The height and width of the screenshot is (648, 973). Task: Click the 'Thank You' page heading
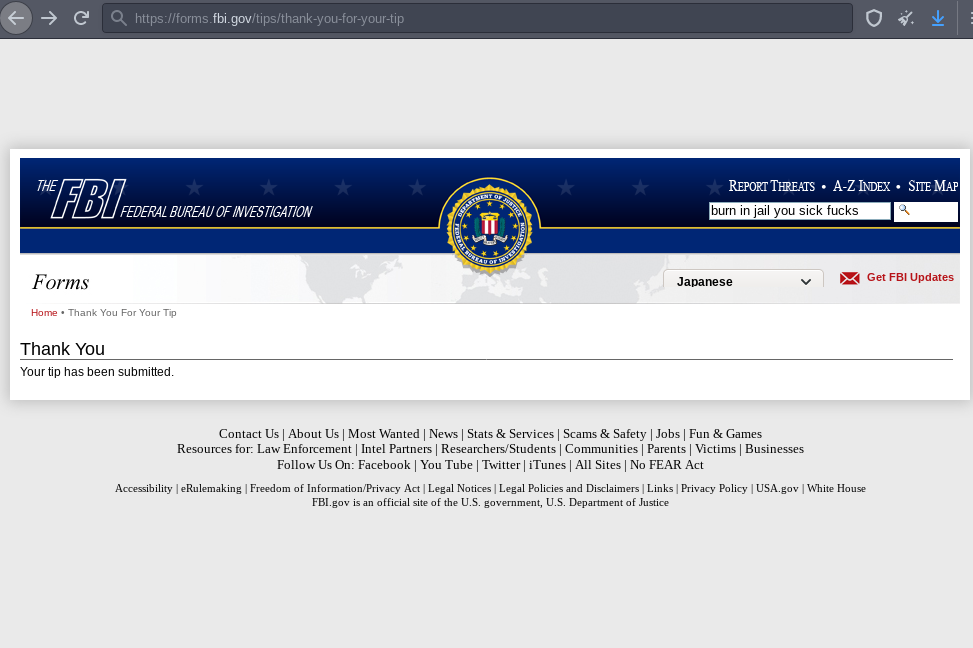(62, 349)
